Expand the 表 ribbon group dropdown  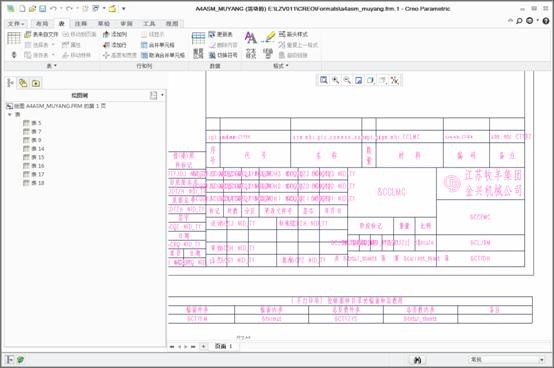click(x=52, y=66)
